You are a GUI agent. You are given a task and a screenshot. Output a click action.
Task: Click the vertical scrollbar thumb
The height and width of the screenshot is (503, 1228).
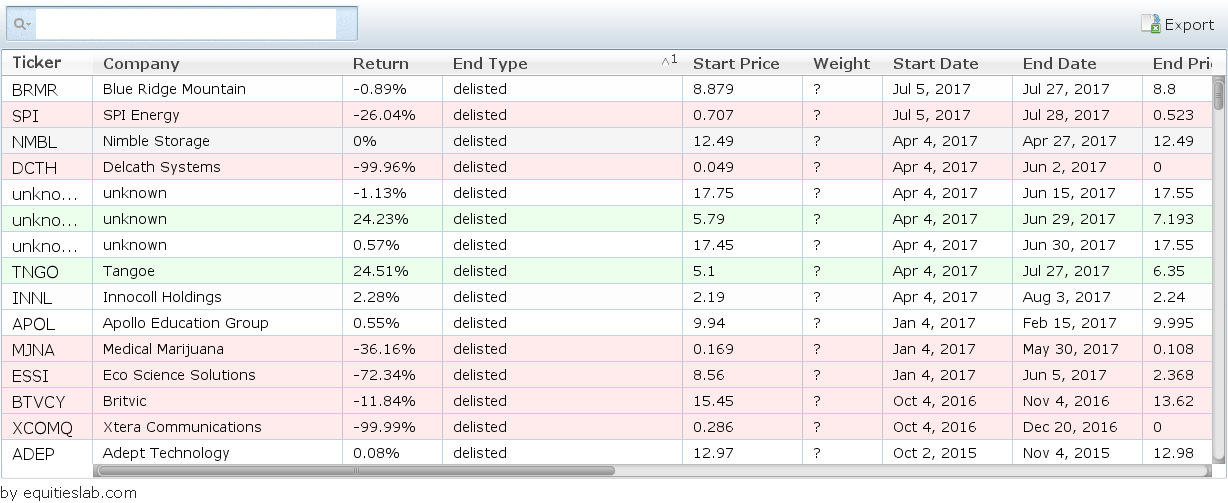coord(1219,94)
